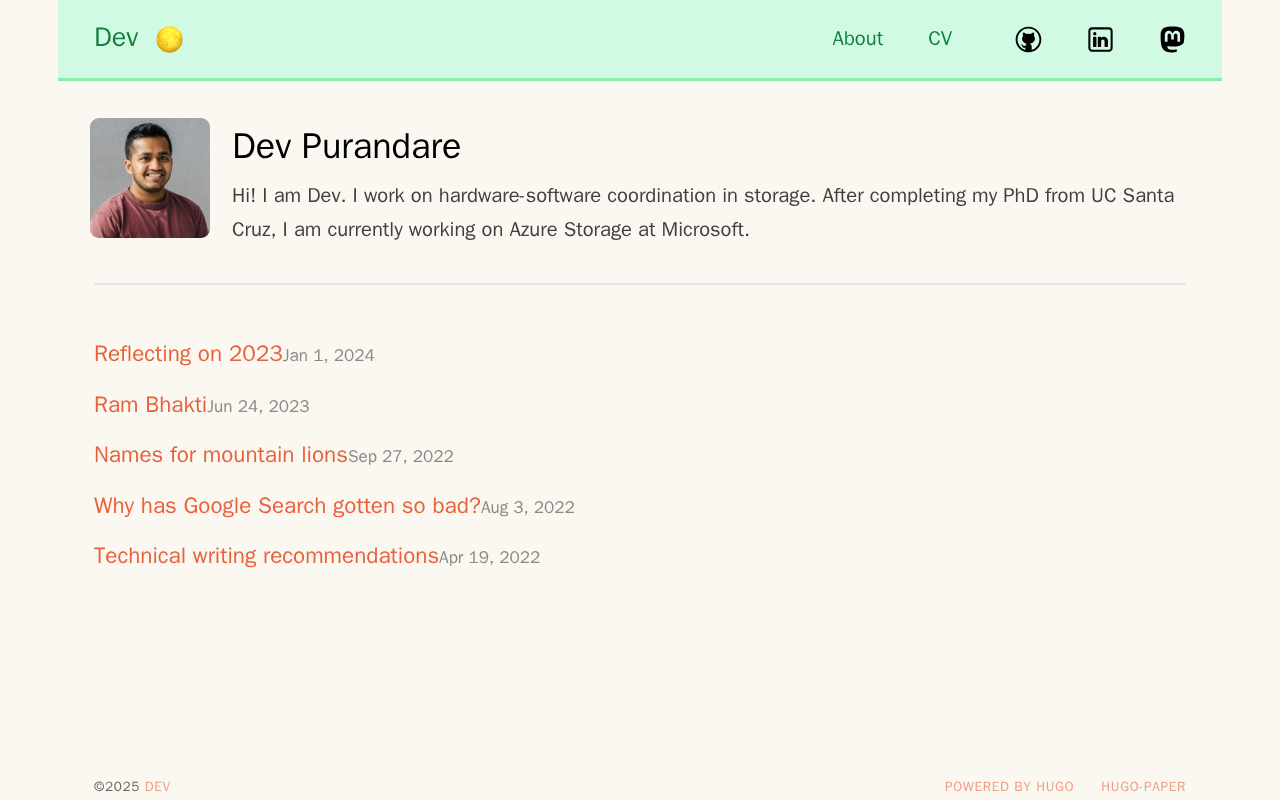Open the 'Hugo-Paper' theme link
The width and height of the screenshot is (1280, 800).
(1143, 787)
